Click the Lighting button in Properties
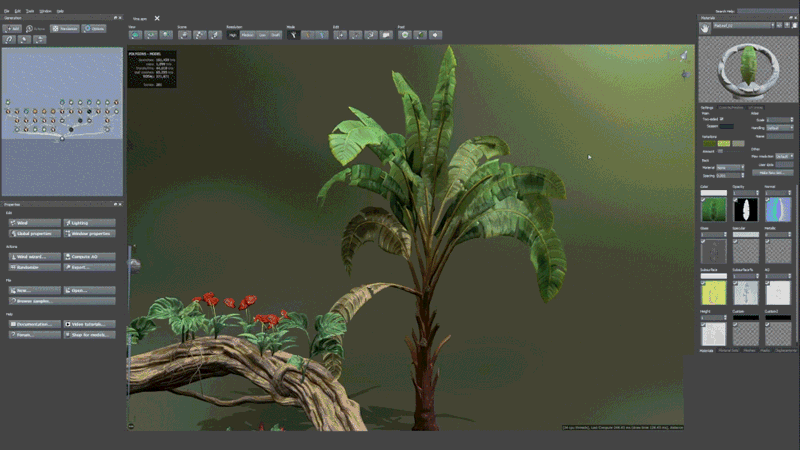 [89, 223]
